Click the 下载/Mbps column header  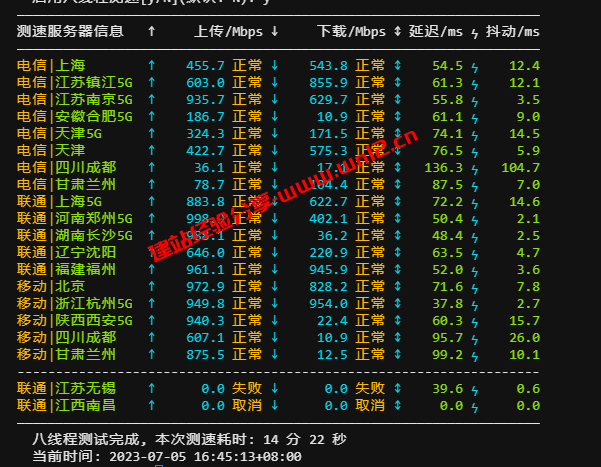coord(351,31)
